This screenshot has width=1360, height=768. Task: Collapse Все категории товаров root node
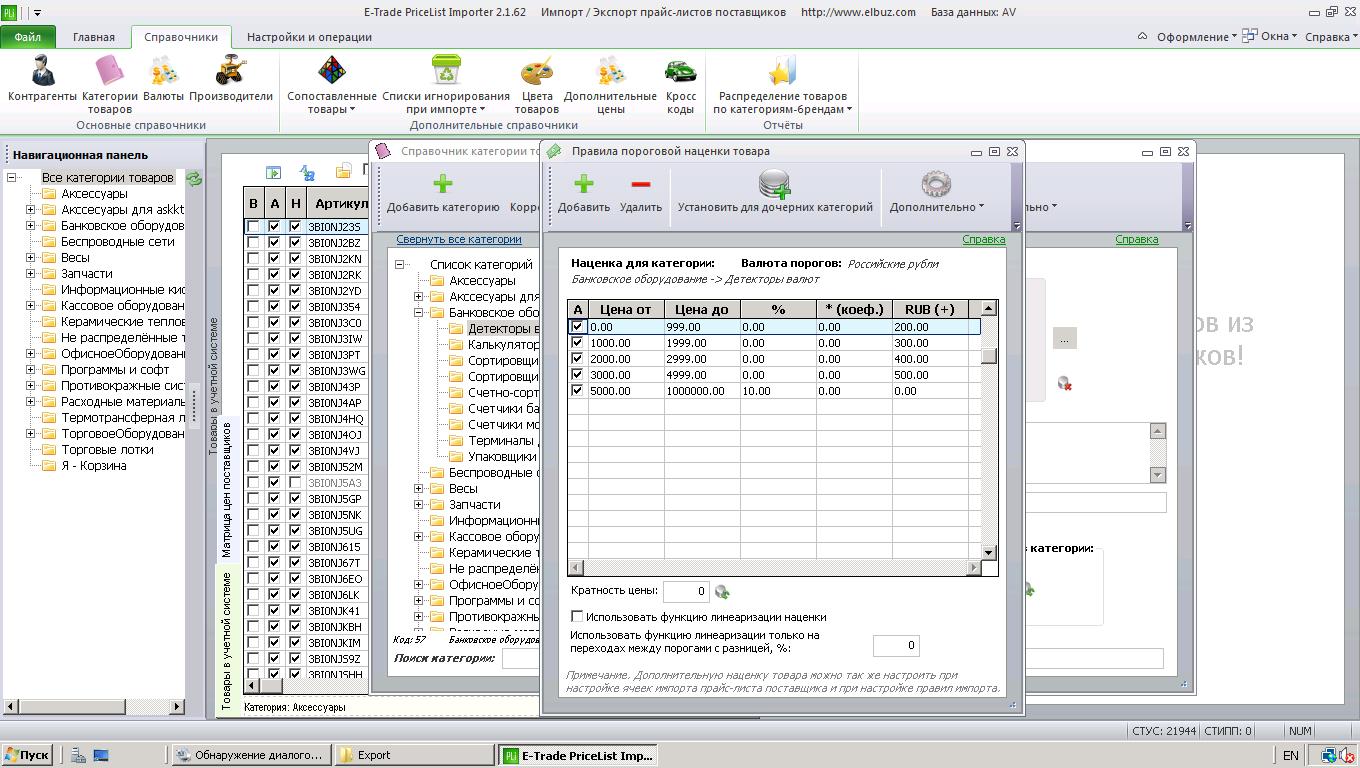coord(11,178)
